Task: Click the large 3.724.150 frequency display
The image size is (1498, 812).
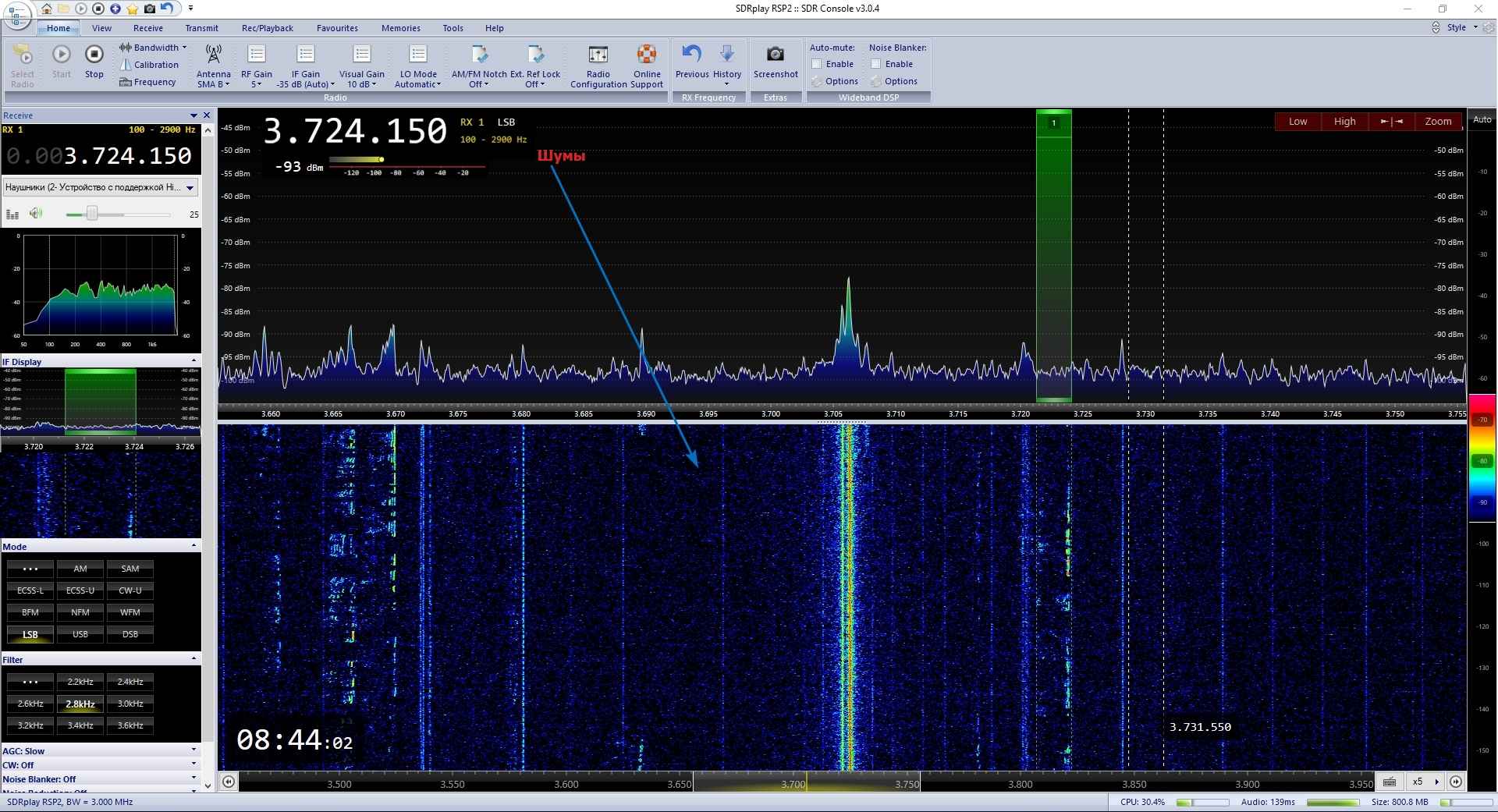Action: [x=356, y=131]
